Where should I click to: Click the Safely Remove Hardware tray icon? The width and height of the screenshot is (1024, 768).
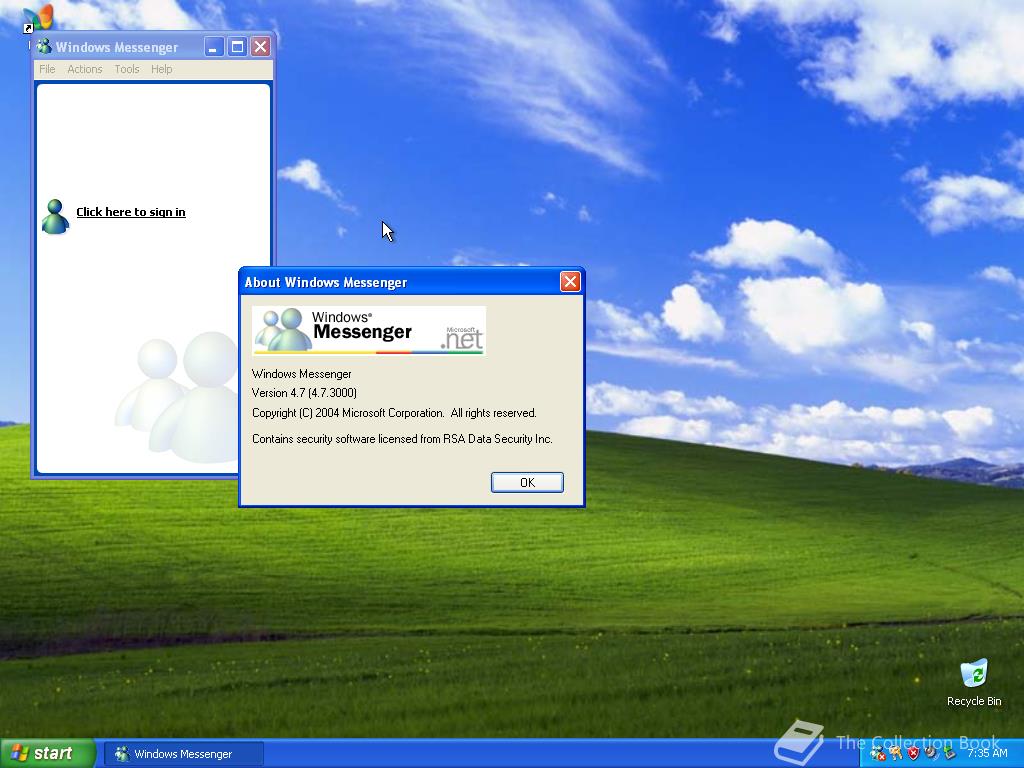(950, 753)
